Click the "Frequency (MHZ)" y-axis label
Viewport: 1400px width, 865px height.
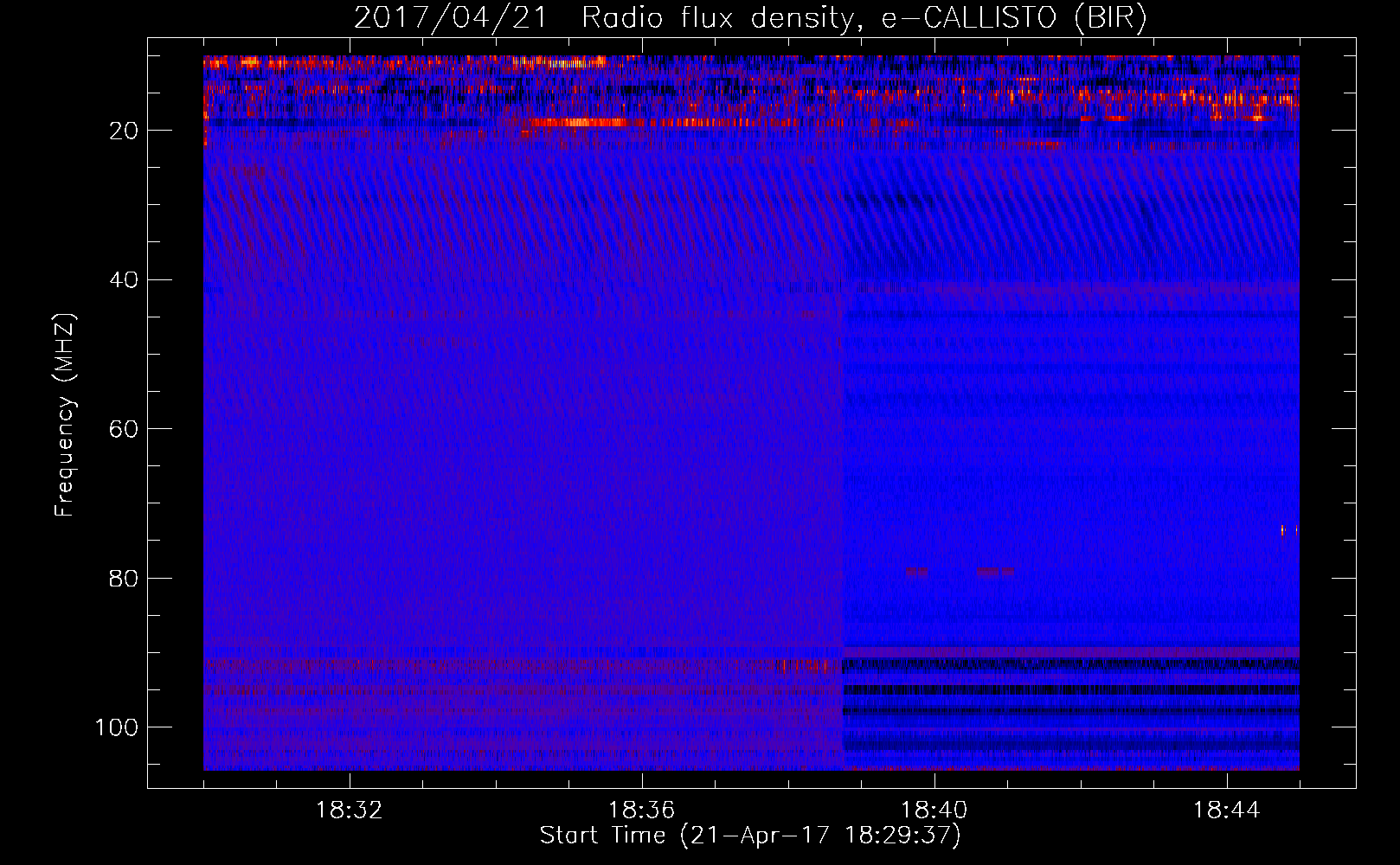(65, 414)
